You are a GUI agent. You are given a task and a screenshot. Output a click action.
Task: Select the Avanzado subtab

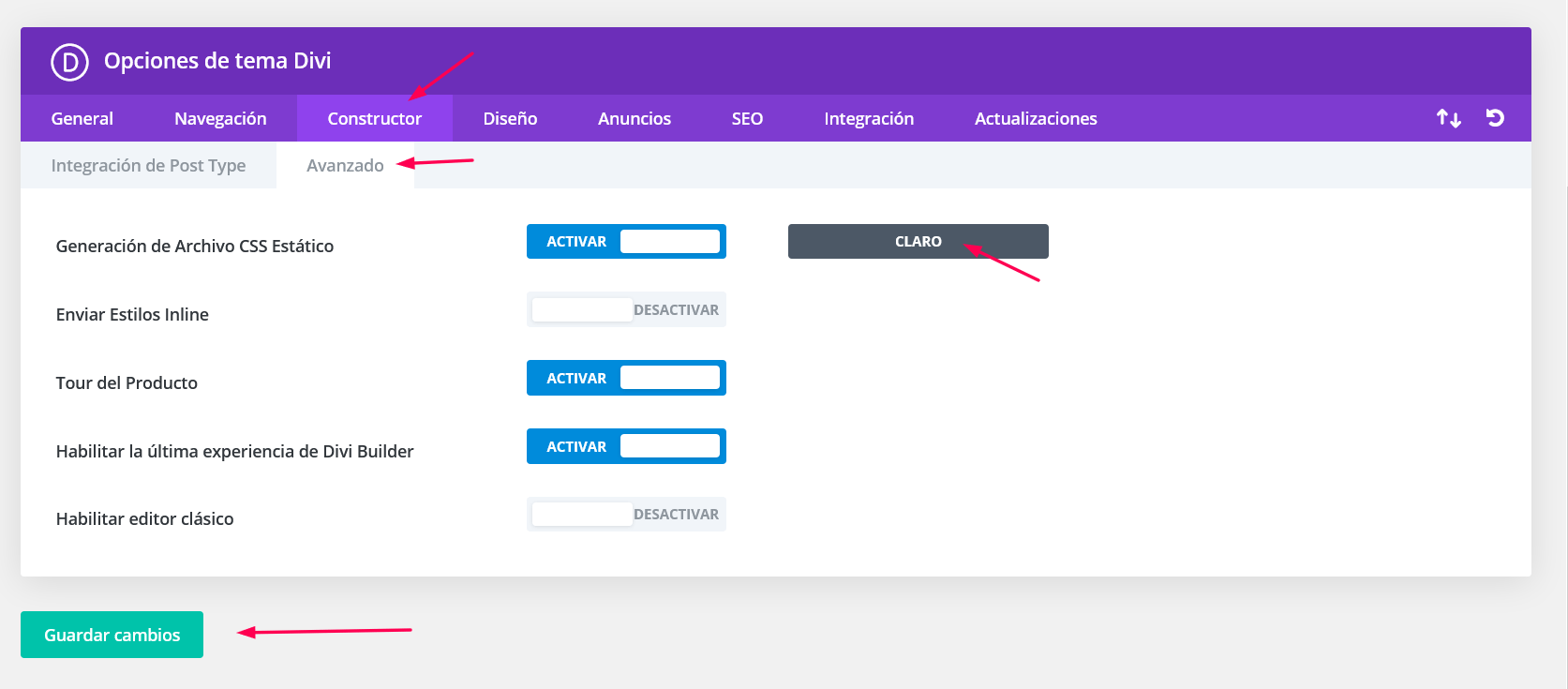(345, 165)
